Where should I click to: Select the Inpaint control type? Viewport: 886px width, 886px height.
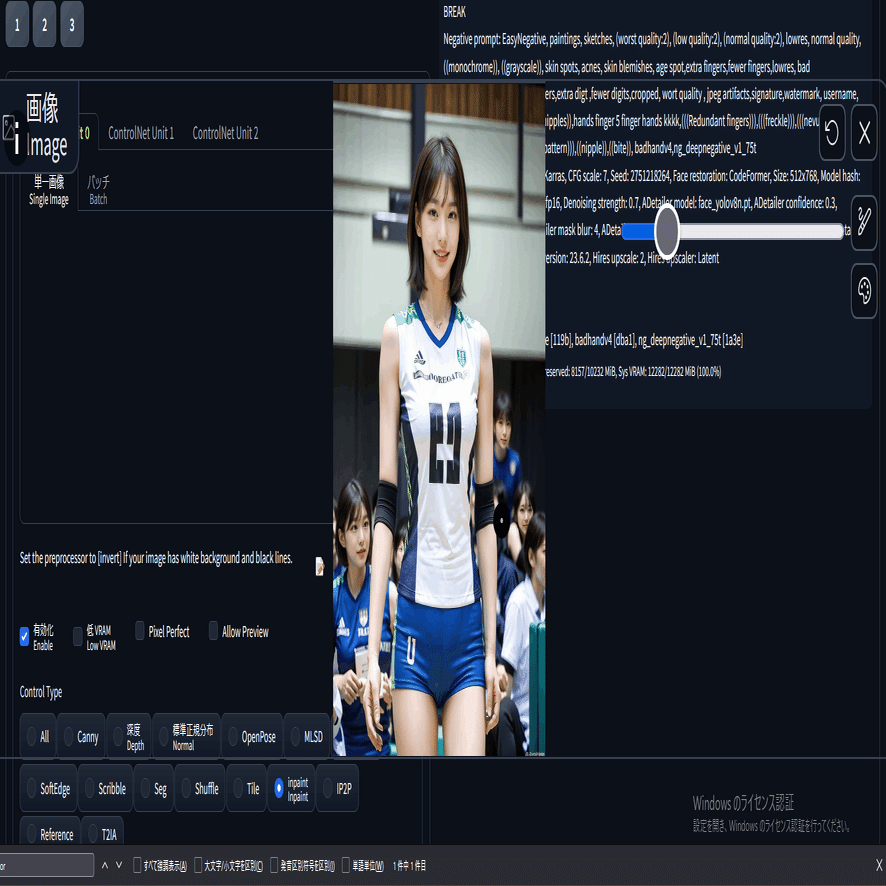coord(291,788)
